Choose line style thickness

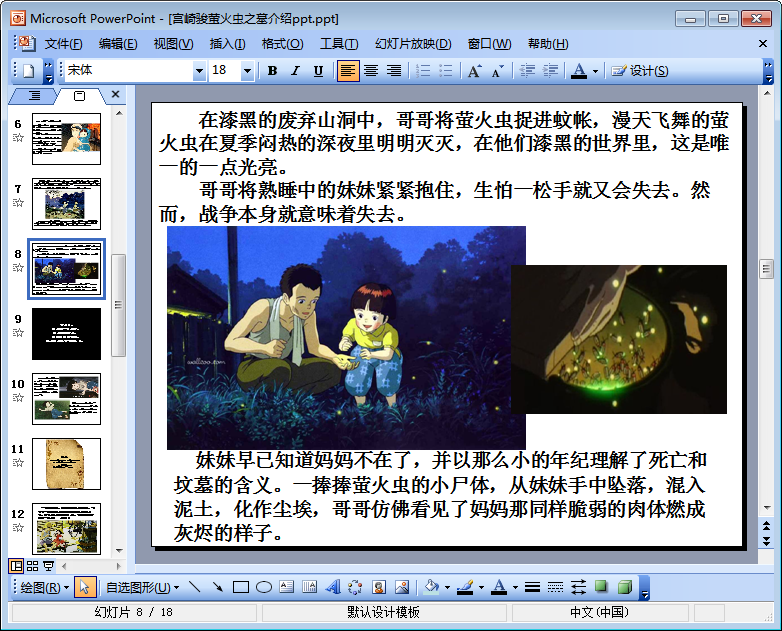(532, 587)
